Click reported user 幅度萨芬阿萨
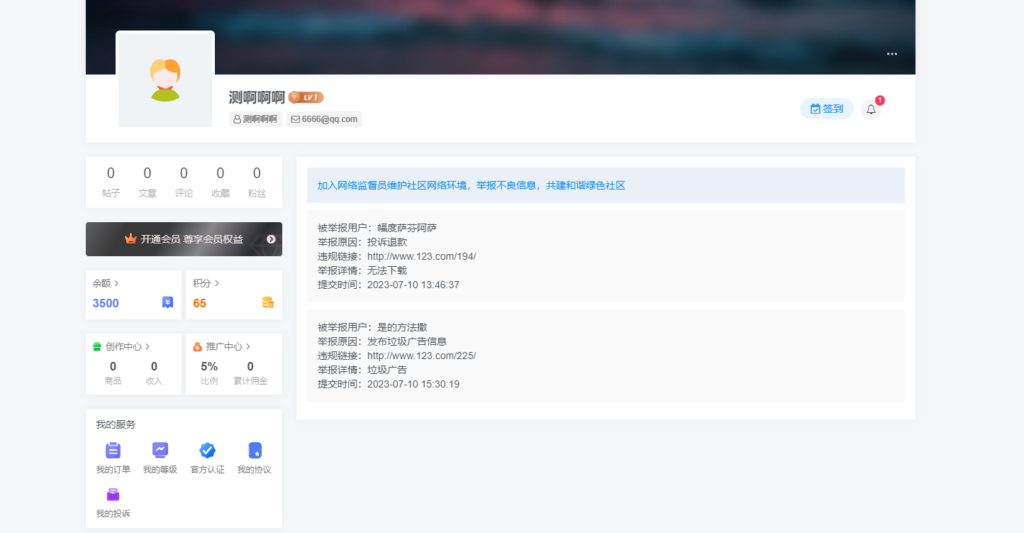Screen dimensions: 1024x533 [x=406, y=228]
